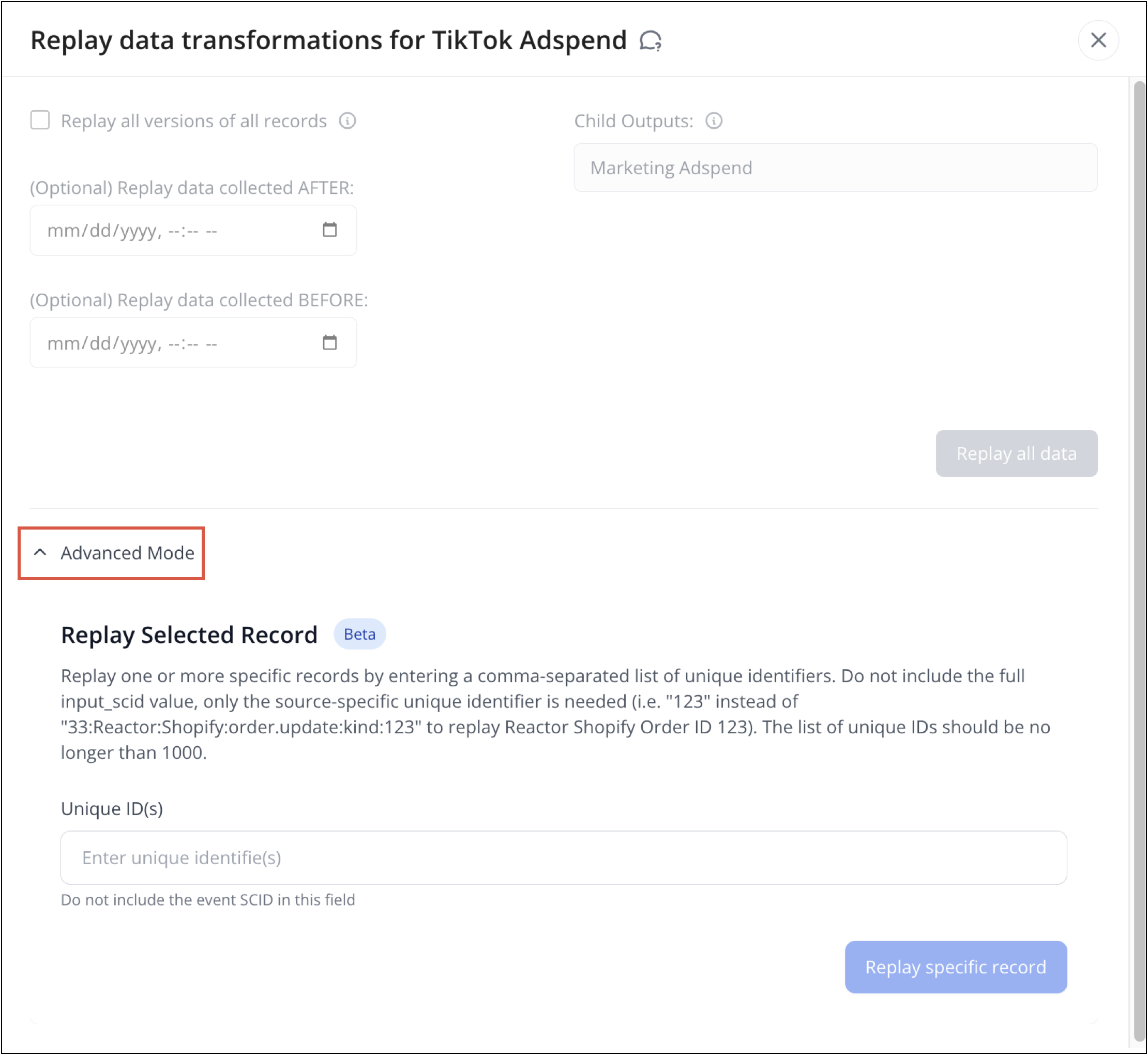The image size is (1148, 1055).
Task: Check the box before Replay all versions label
Action: [x=40, y=119]
